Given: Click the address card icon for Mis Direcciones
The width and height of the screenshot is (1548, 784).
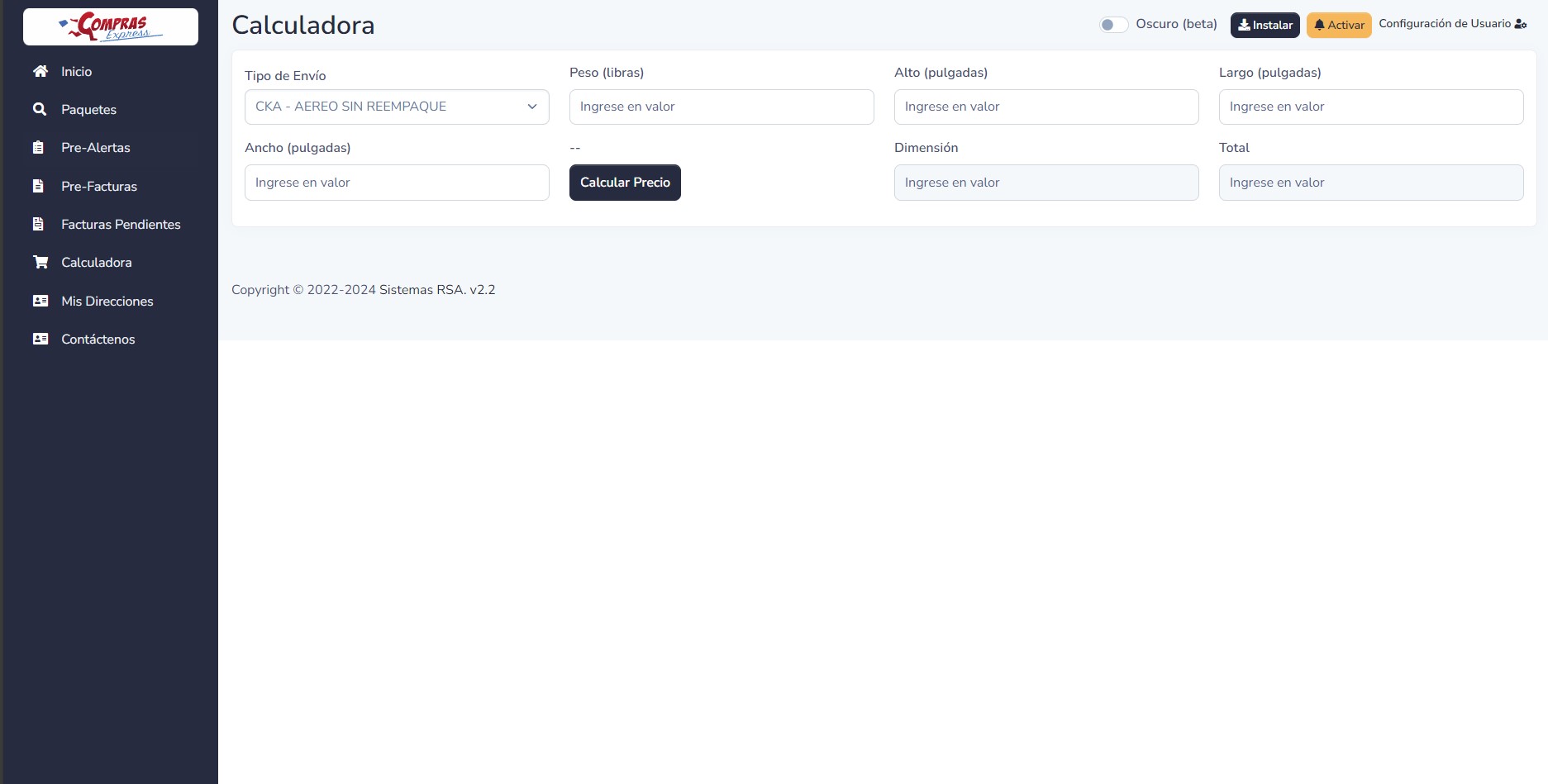Looking at the screenshot, I should coord(40,302).
